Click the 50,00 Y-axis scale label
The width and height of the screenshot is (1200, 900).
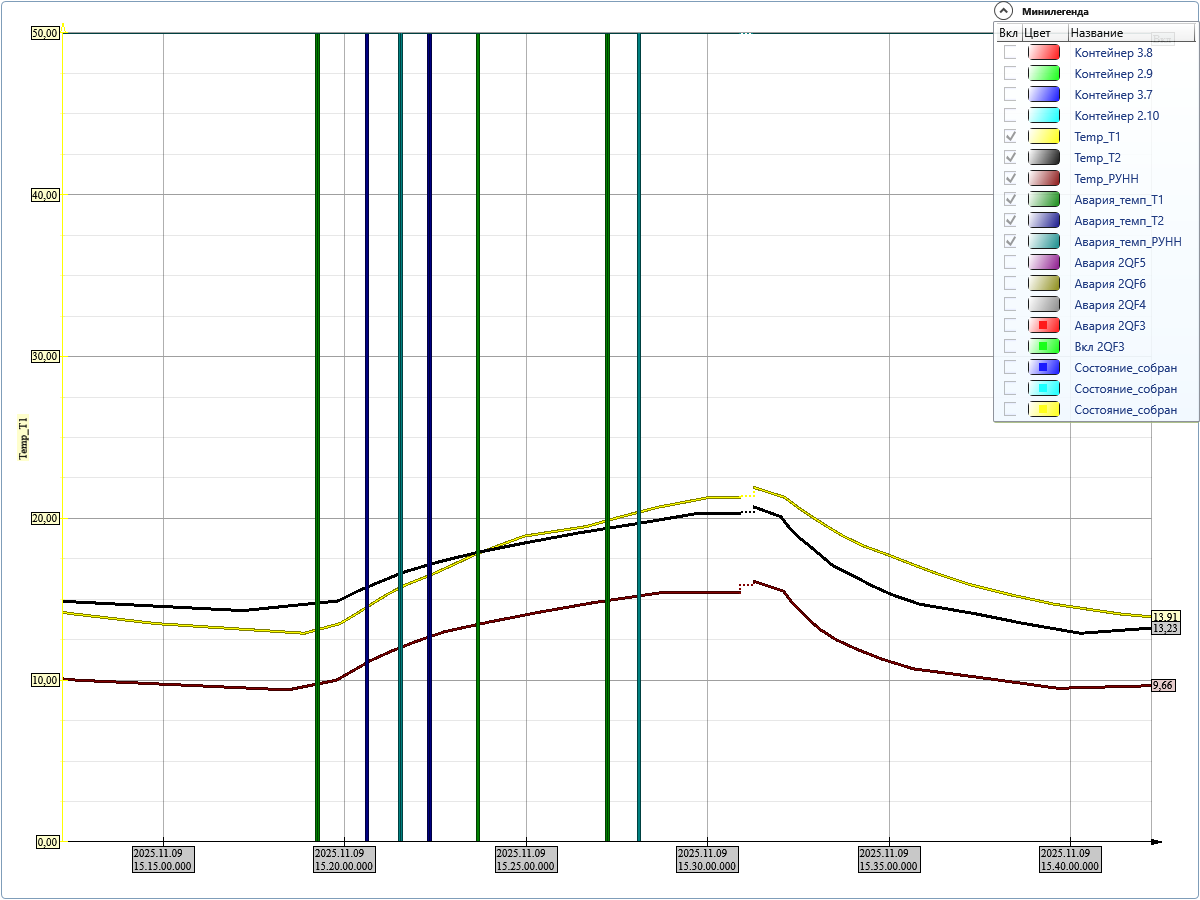coord(47,33)
